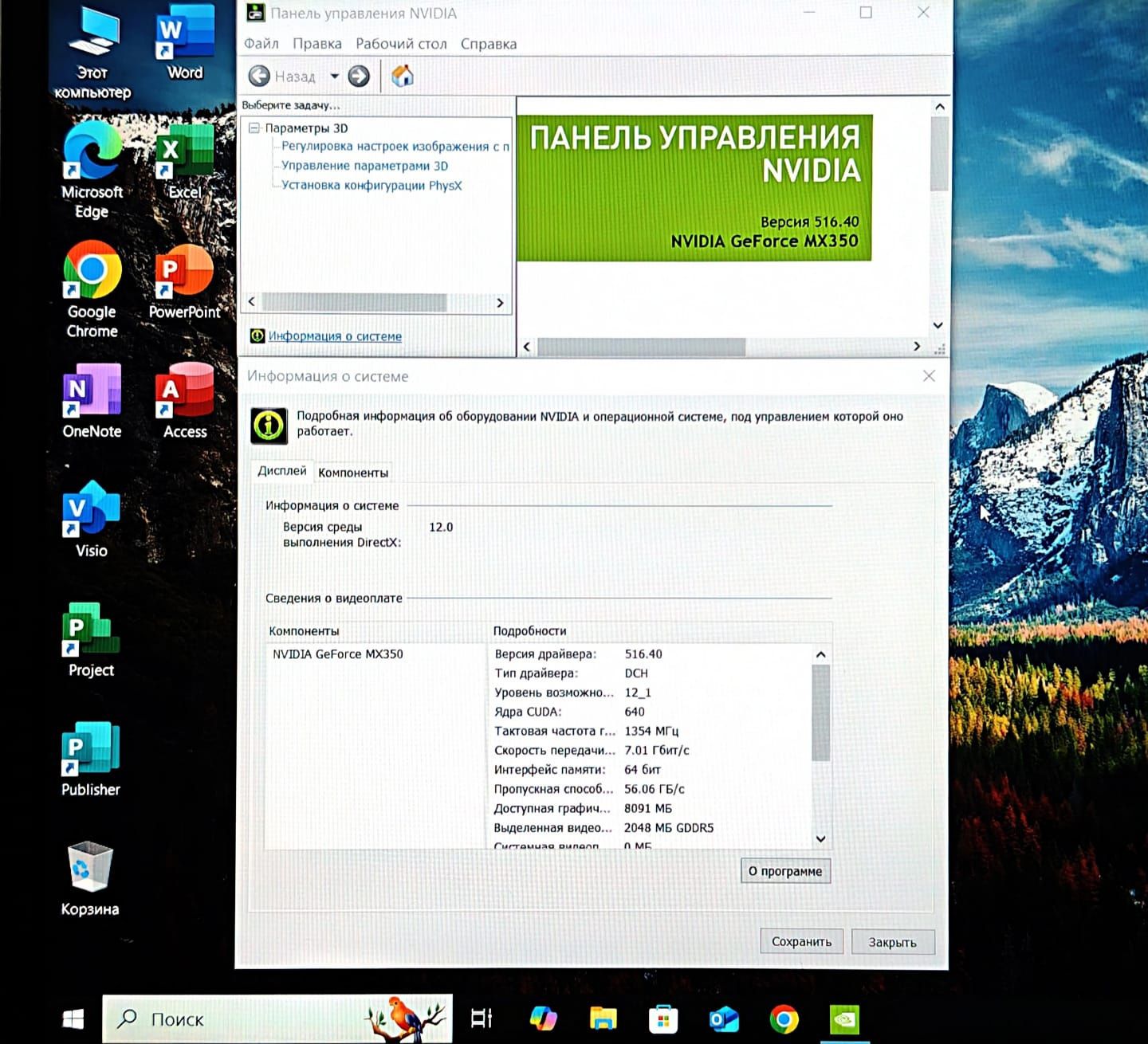The height and width of the screenshot is (1044, 1148).
Task: Select the Project desktop shortcut
Action: pyautogui.click(x=91, y=640)
